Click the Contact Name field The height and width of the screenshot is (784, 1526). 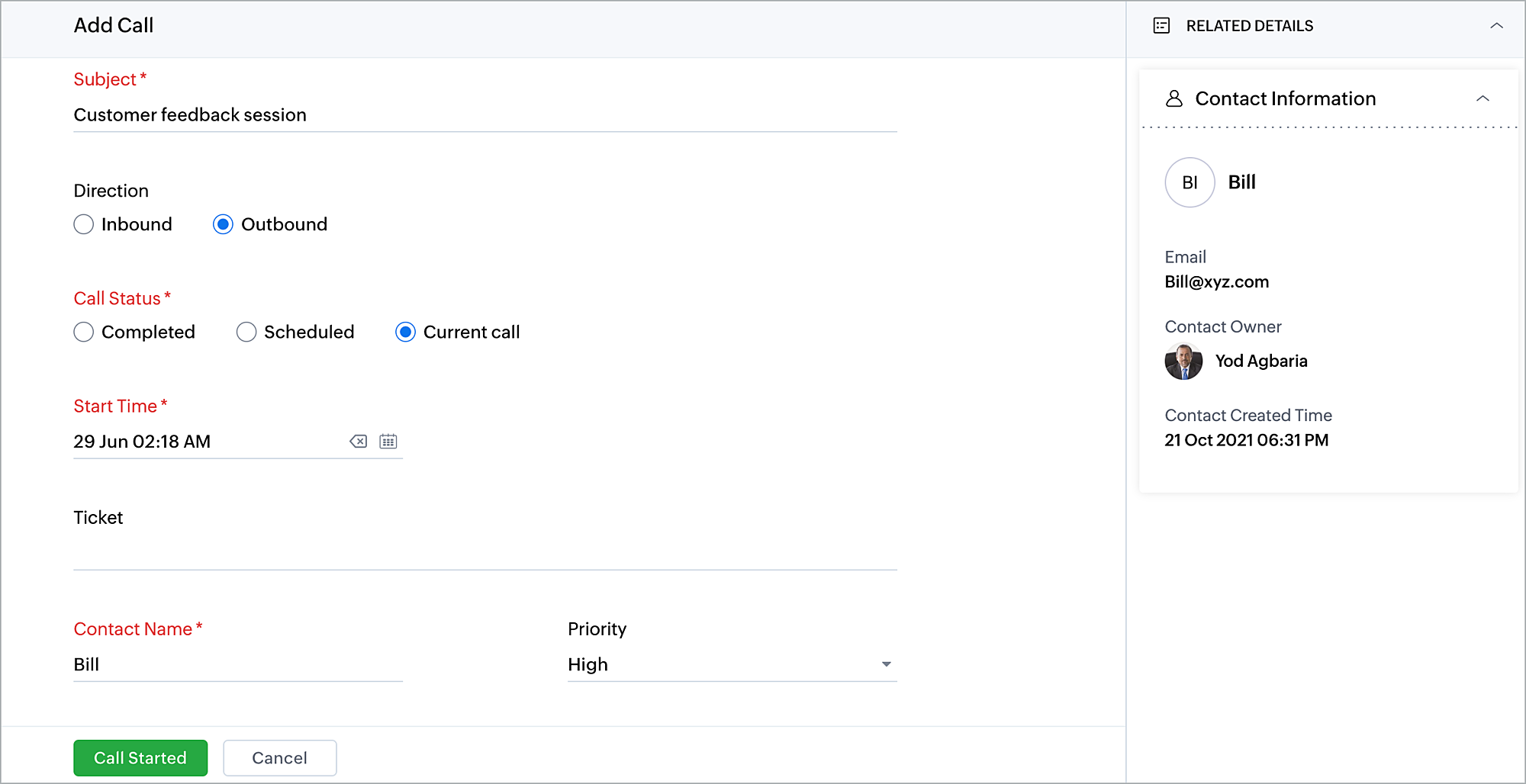click(x=237, y=664)
